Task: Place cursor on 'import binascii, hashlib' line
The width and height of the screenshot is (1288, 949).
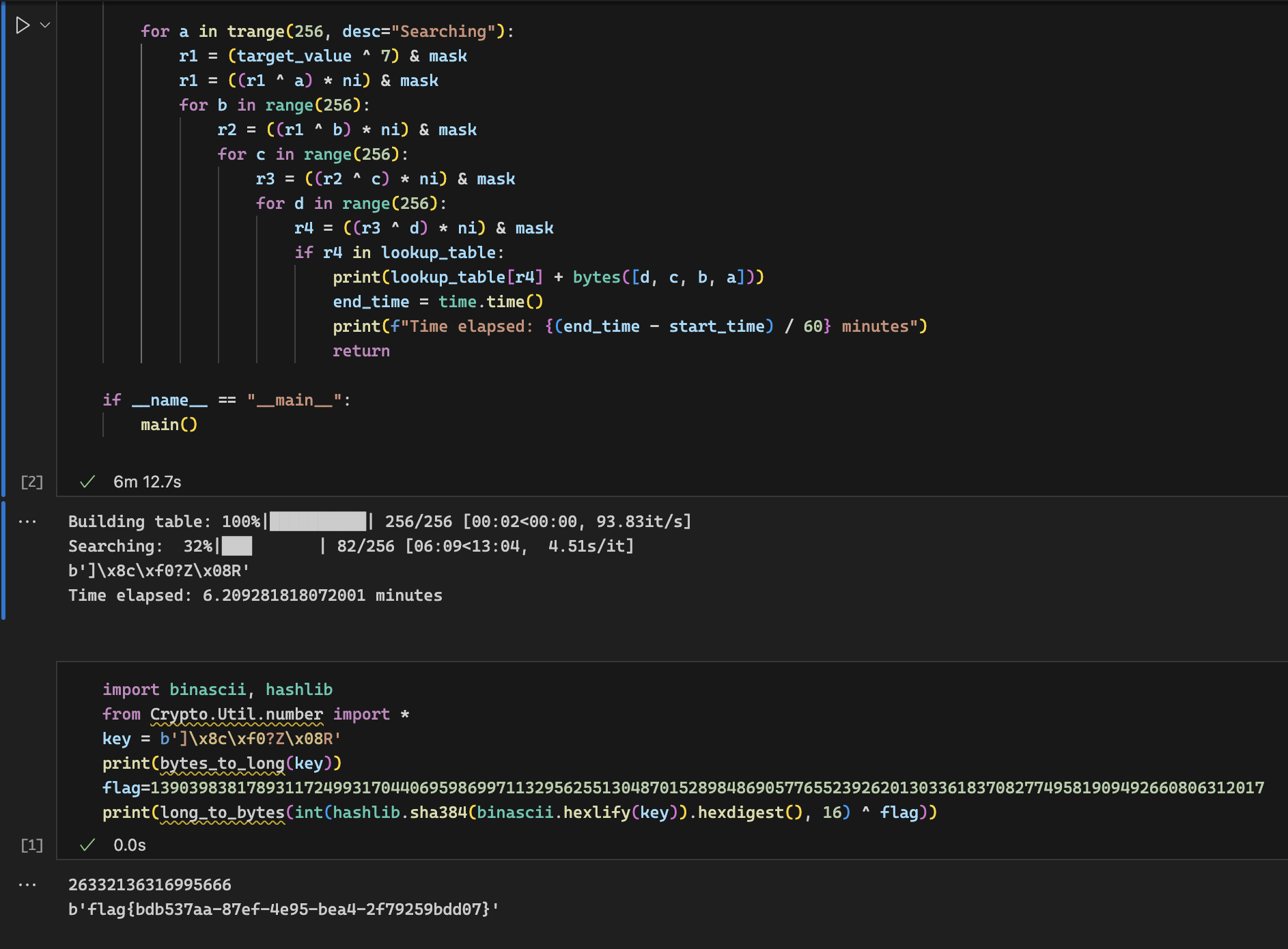Action: [217, 690]
